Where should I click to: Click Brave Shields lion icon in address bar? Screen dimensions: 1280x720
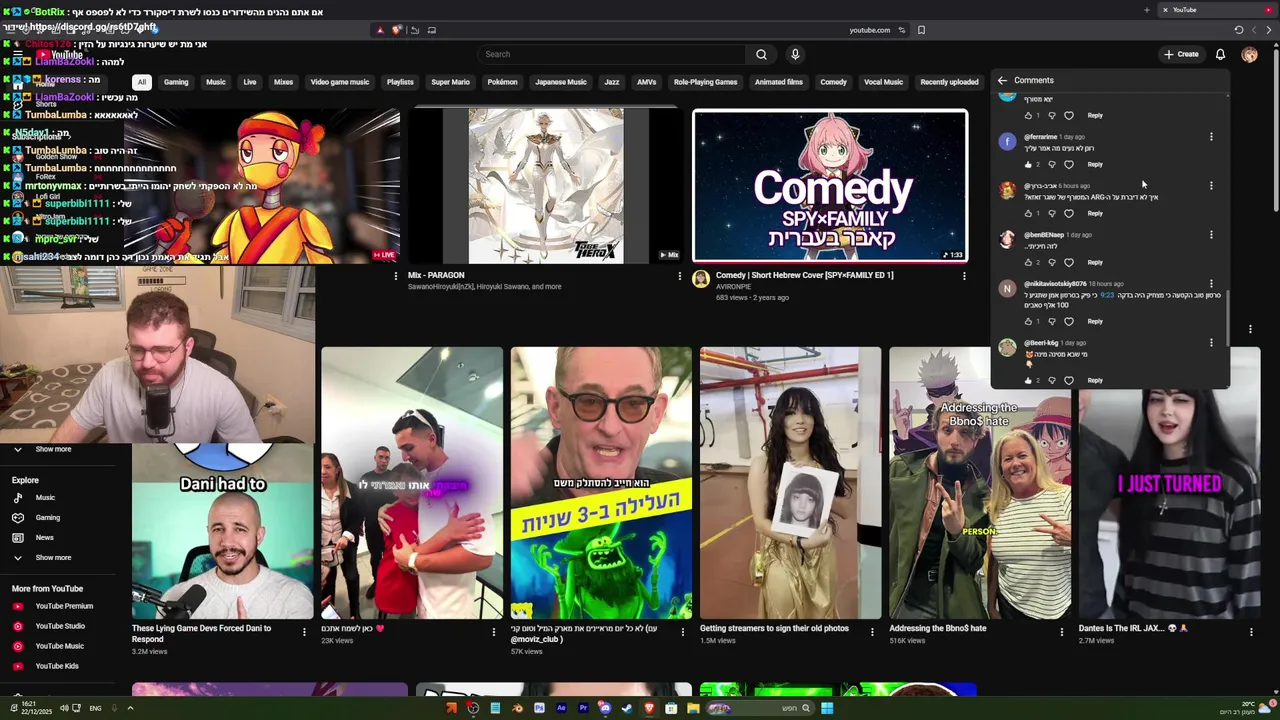pos(396,30)
